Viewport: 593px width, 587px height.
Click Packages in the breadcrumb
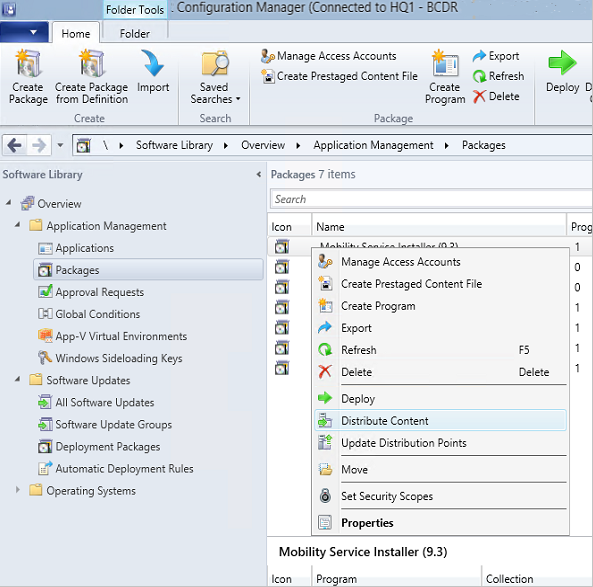[x=483, y=145]
